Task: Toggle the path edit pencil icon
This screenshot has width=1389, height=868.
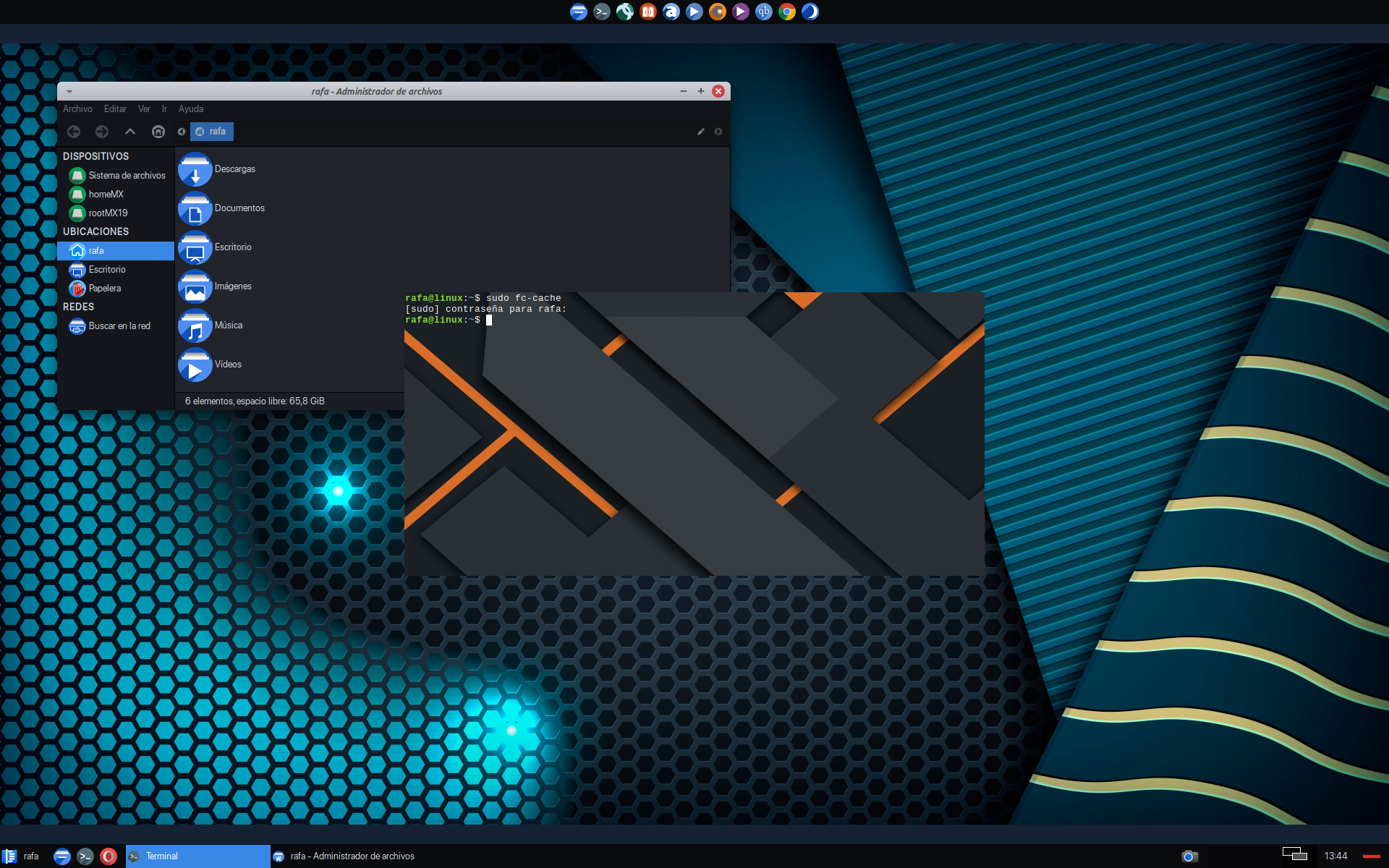Action: (700, 132)
